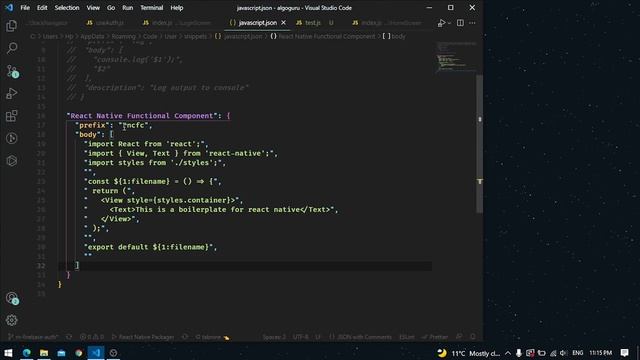Click the Synchronize Changes status icon

[69, 337]
